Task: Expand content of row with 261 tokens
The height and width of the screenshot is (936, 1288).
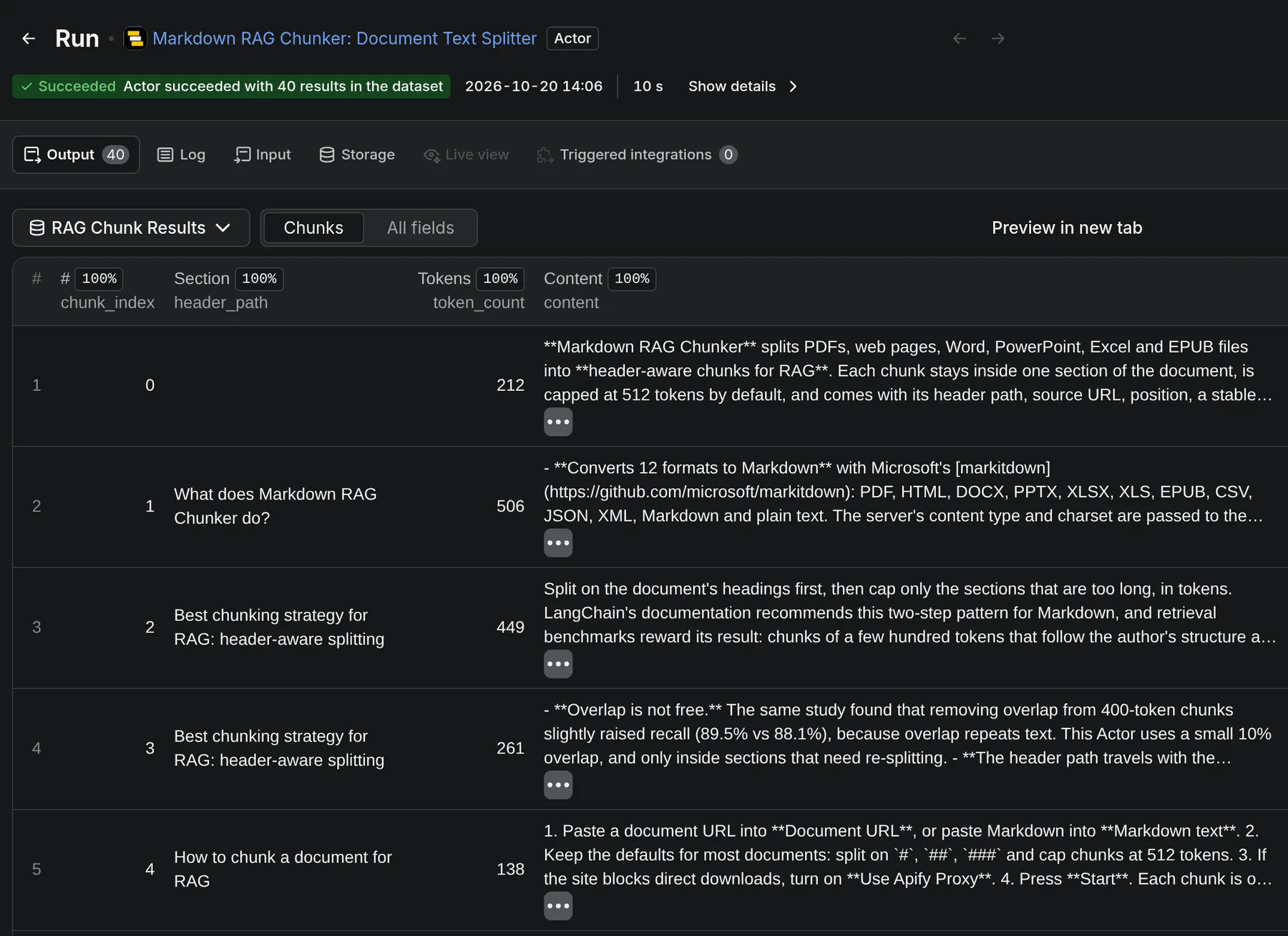Action: click(x=558, y=785)
